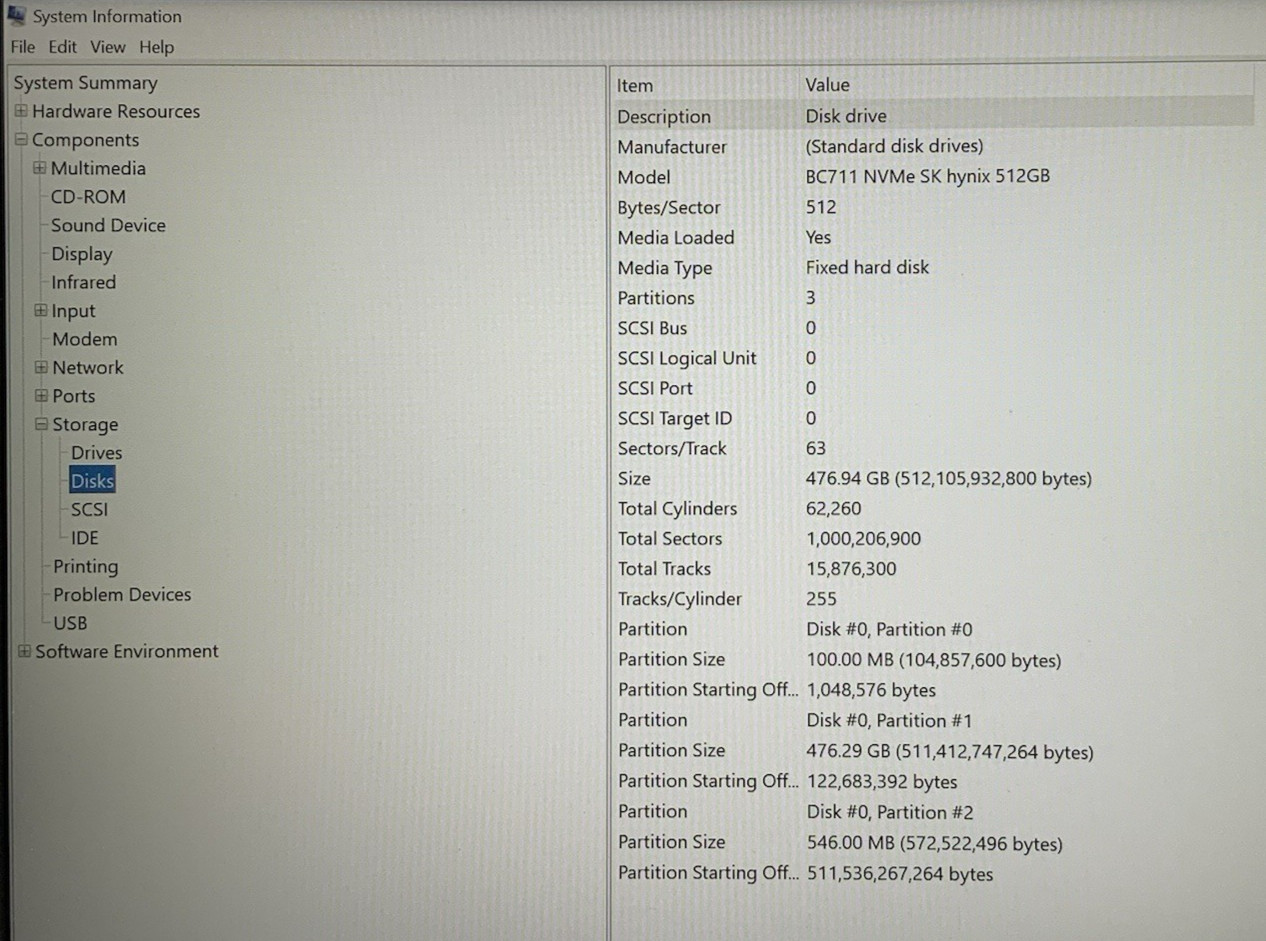Open the Edit menu
The image size is (1266, 941).
click(63, 47)
